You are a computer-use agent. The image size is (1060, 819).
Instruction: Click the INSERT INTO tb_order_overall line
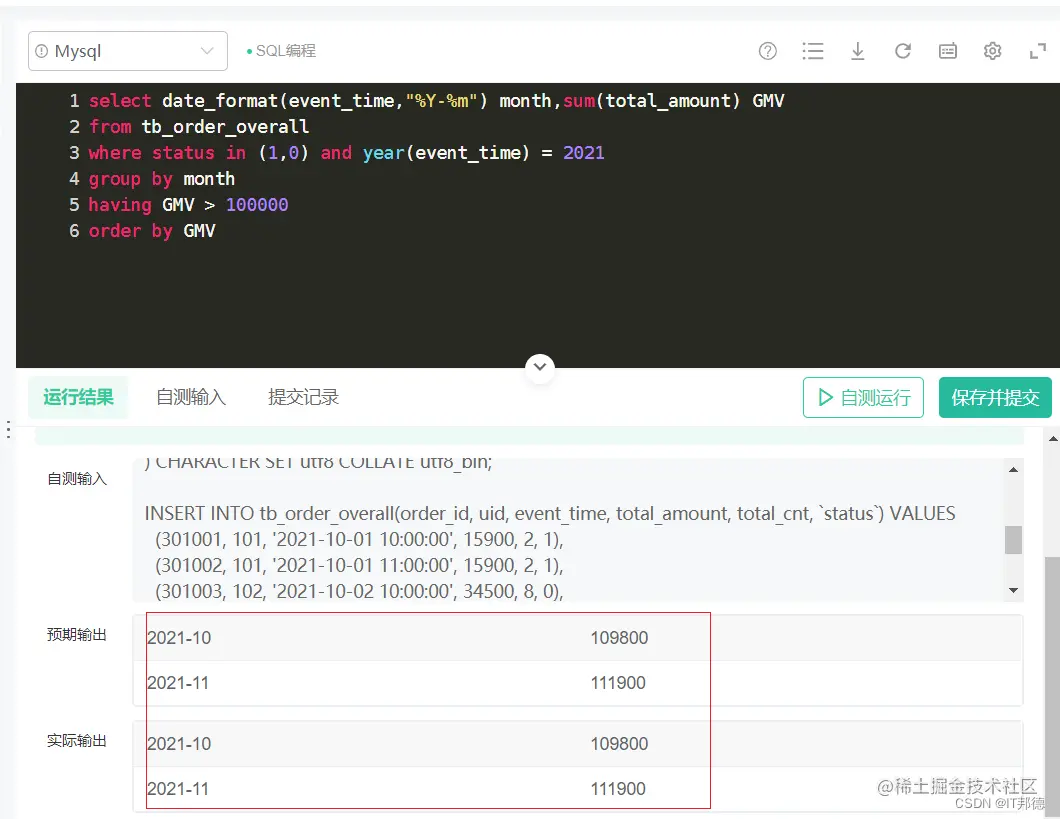coord(550,514)
